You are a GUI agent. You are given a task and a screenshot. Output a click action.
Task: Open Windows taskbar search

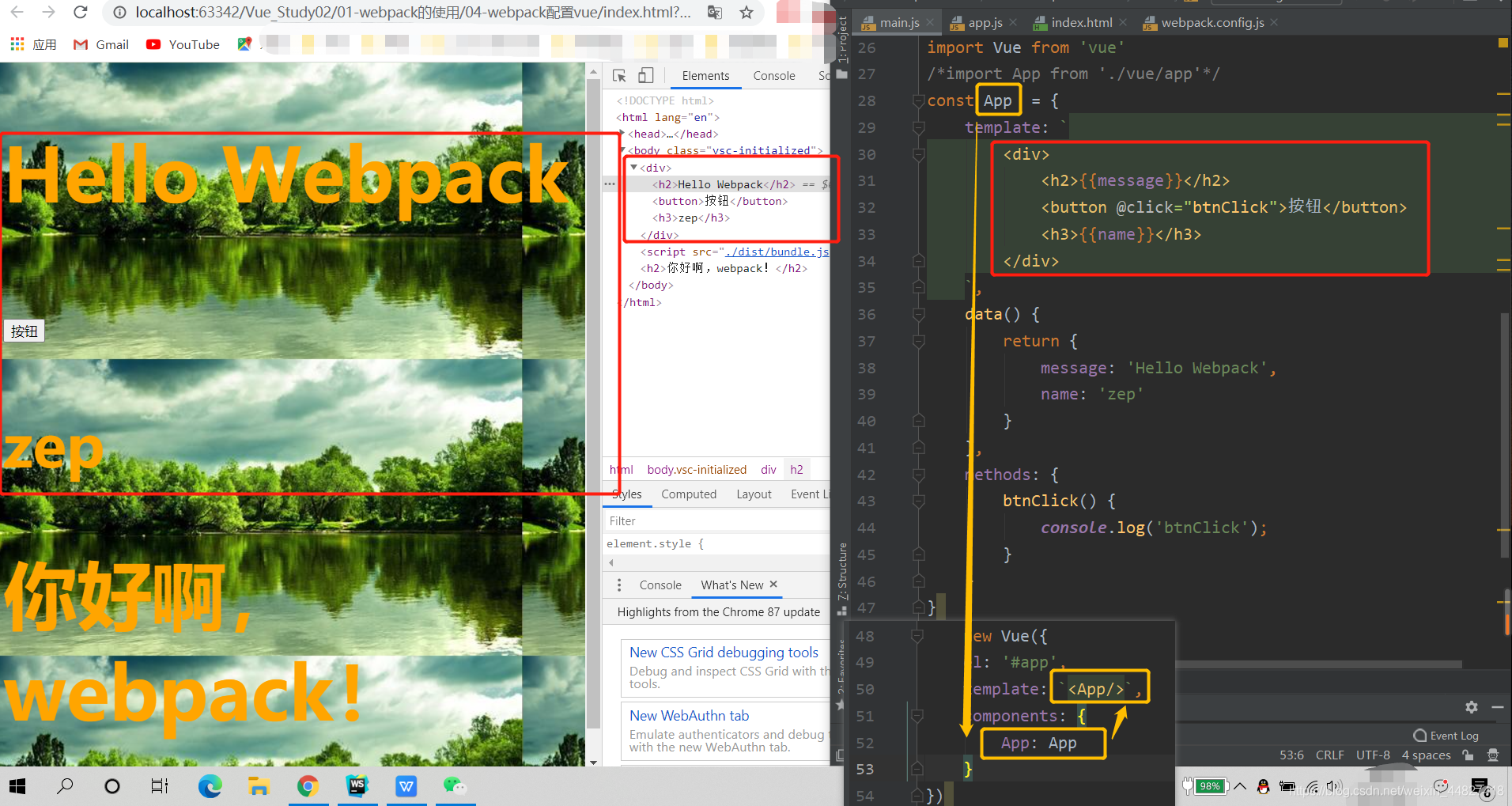tap(65, 786)
